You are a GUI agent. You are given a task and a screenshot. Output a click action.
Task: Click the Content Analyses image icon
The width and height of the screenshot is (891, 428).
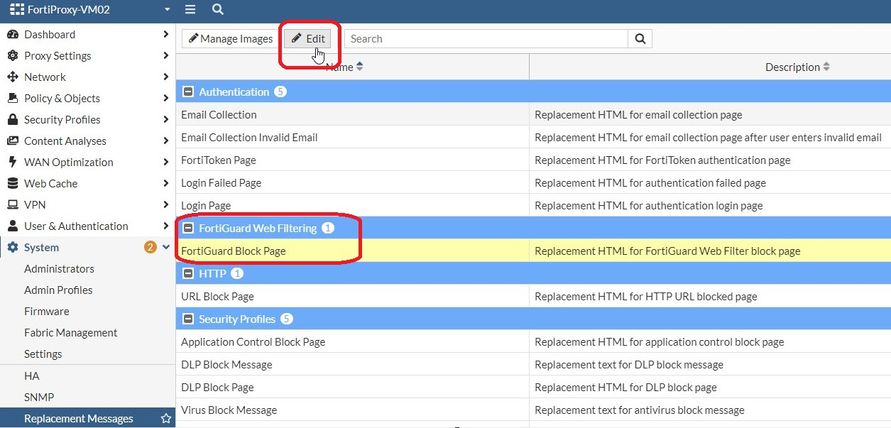click(x=13, y=141)
